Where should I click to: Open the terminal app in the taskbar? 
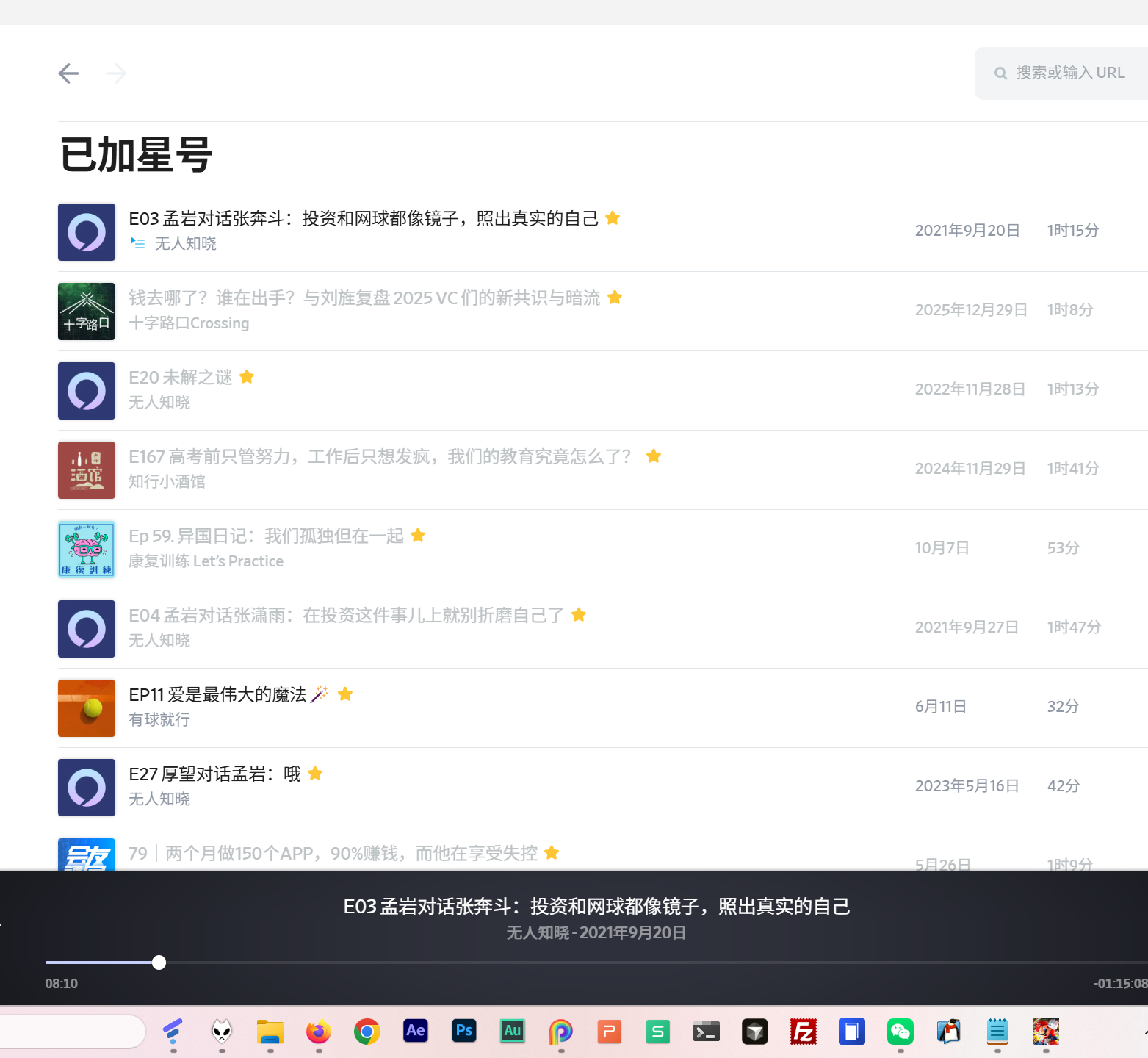(707, 1032)
